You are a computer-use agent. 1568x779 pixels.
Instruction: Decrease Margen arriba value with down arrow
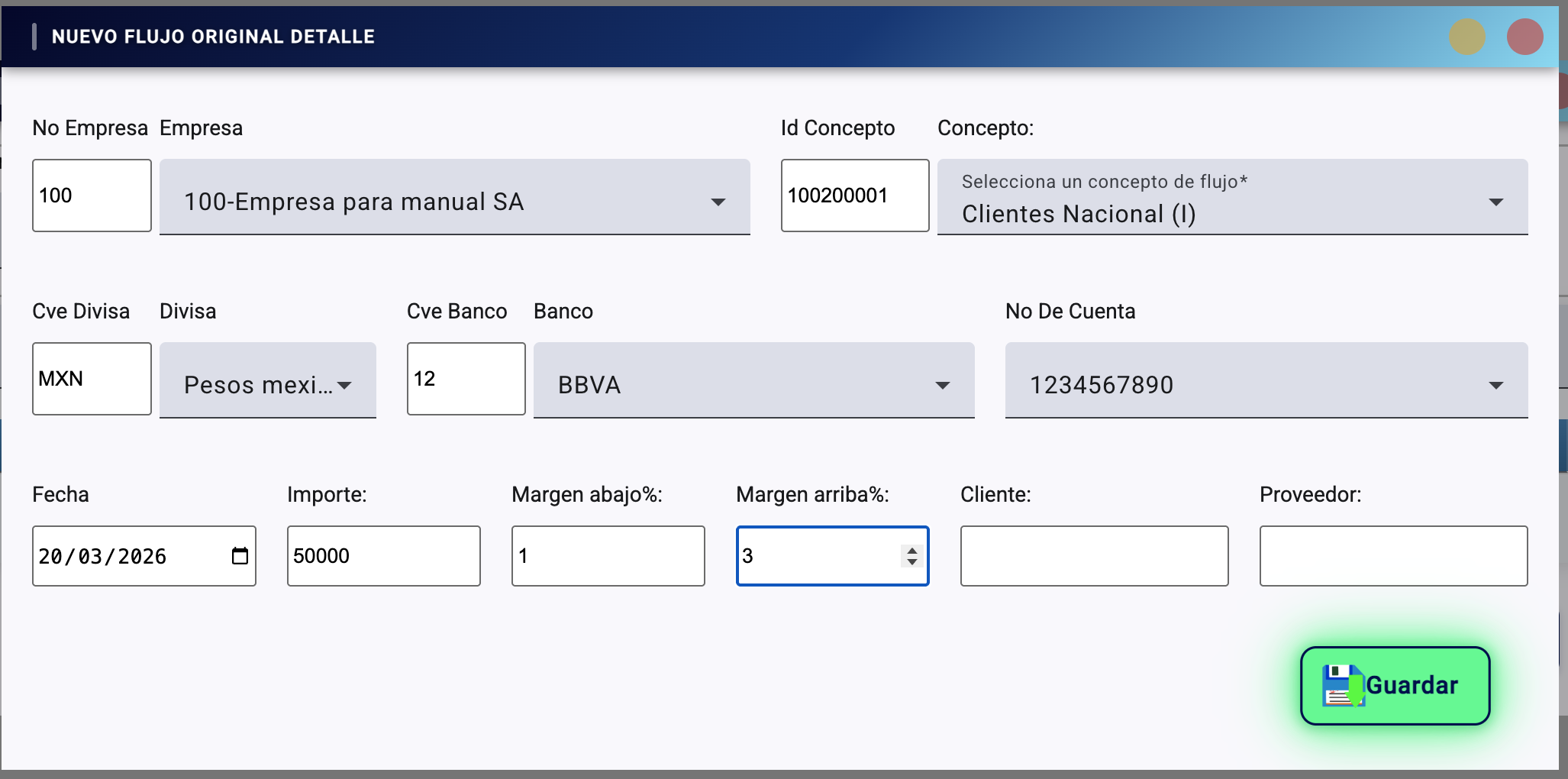coord(911,562)
